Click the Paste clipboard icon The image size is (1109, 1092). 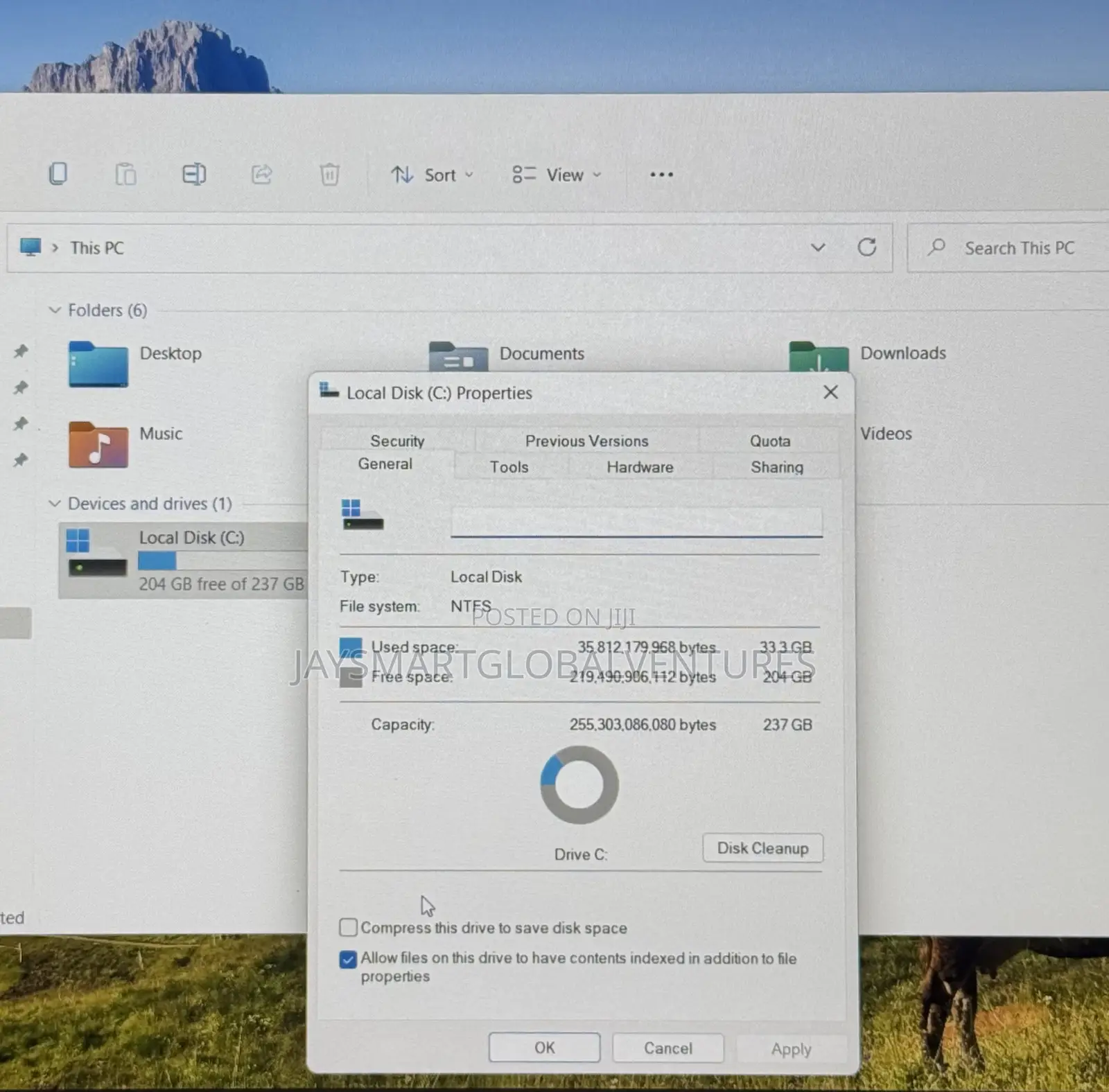[x=125, y=174]
